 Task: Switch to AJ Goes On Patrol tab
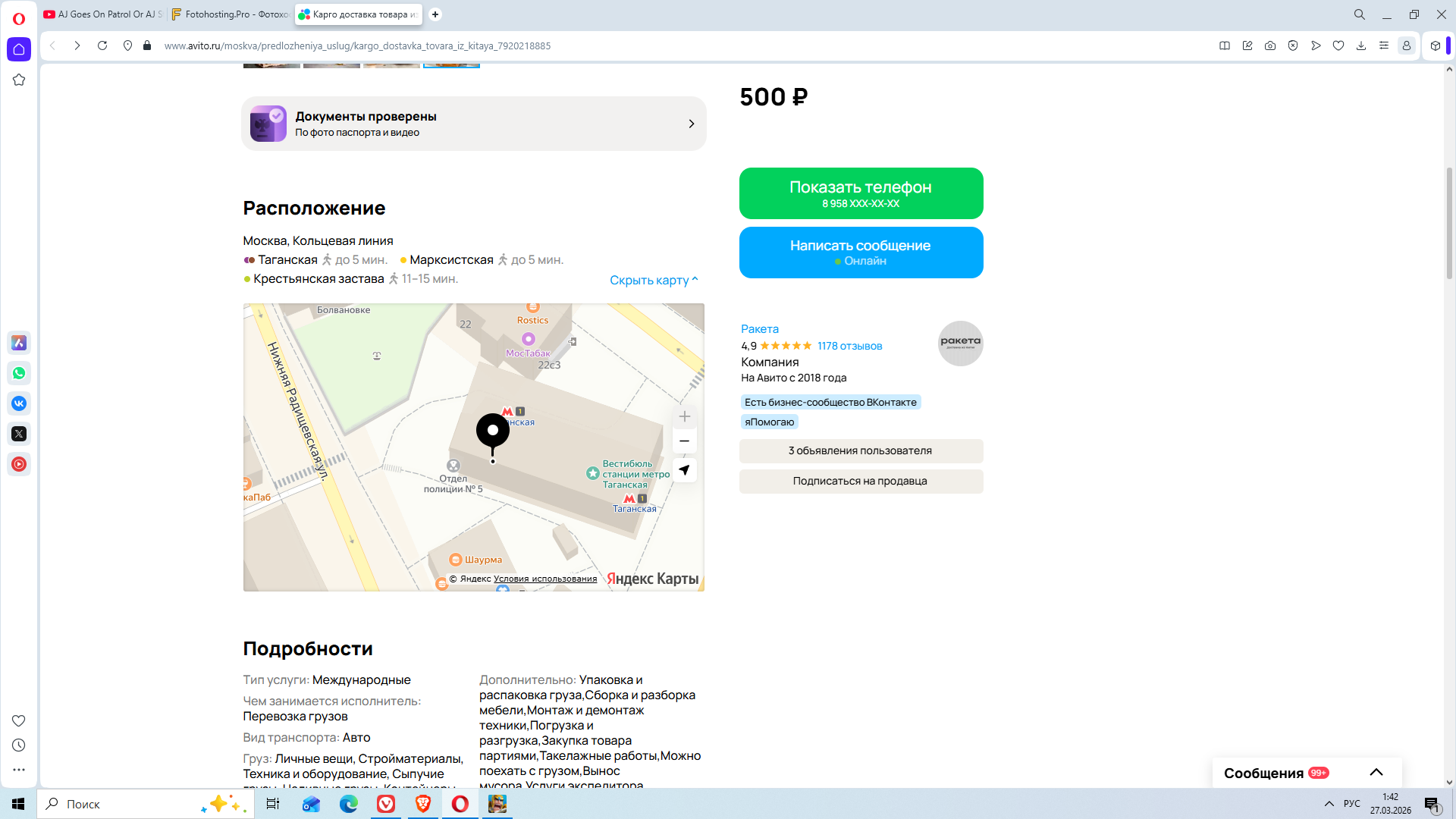tap(104, 14)
